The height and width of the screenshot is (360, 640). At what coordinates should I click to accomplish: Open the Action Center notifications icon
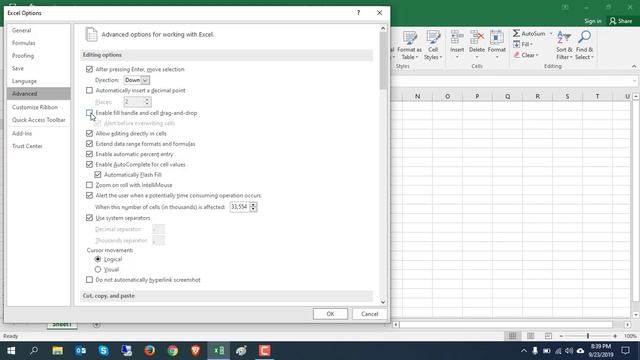pyautogui.click(x=625, y=351)
